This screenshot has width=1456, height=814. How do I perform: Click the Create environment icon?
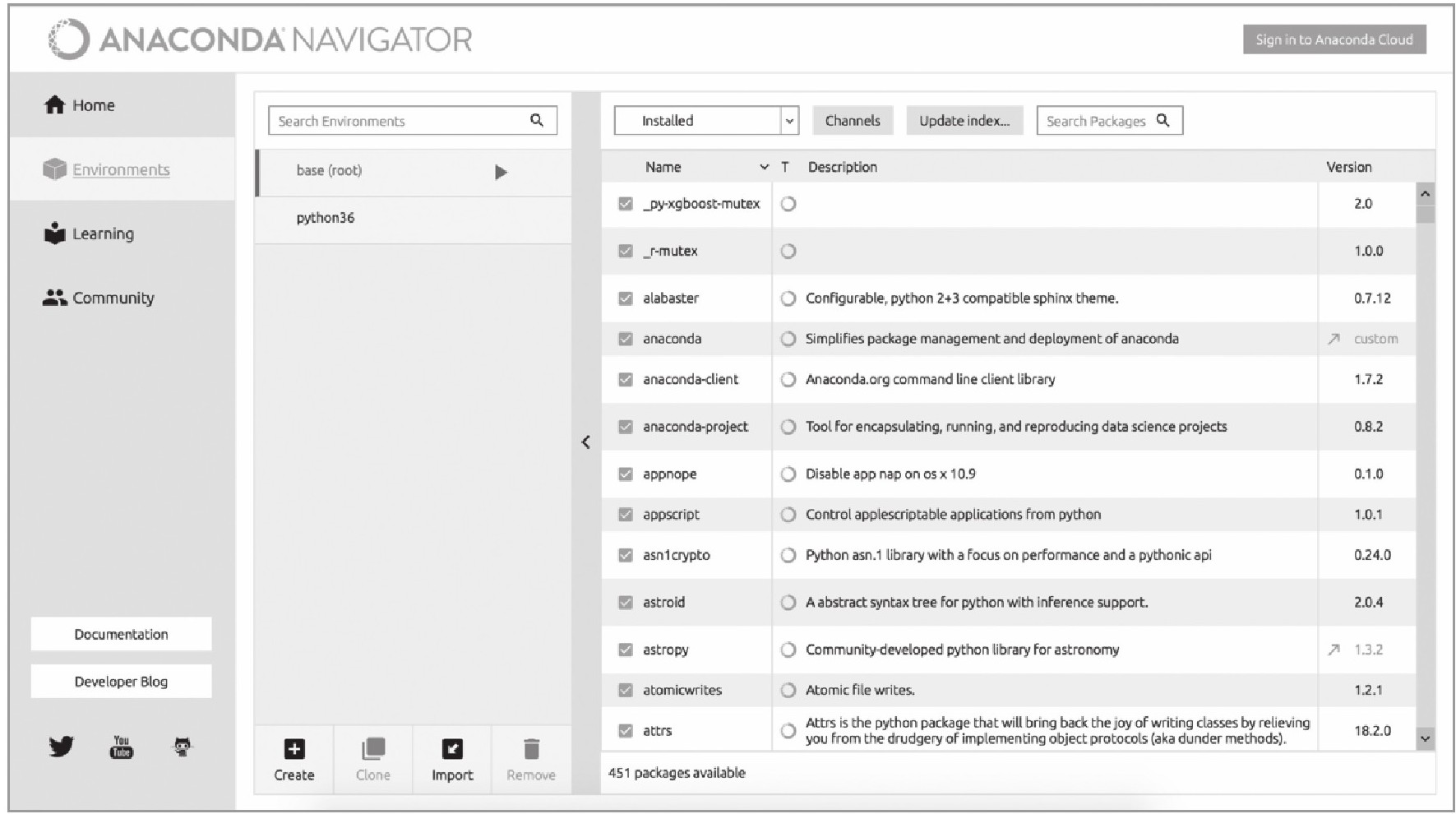click(294, 749)
